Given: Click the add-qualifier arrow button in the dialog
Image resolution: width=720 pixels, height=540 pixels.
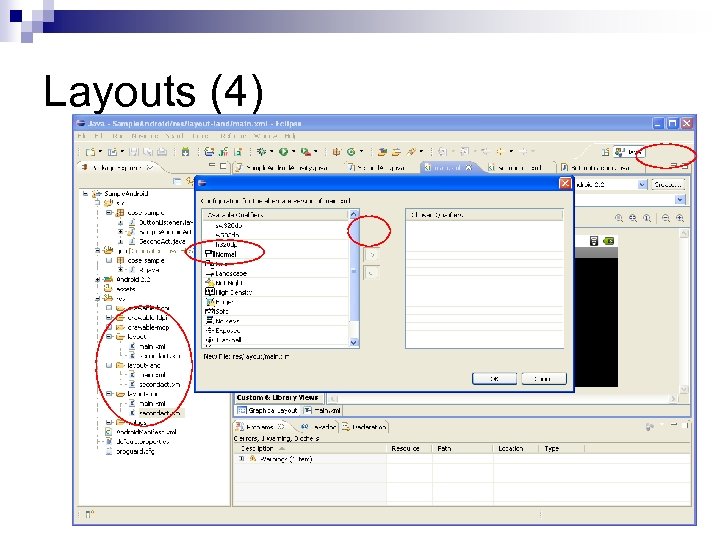Looking at the screenshot, I should pos(371,255).
